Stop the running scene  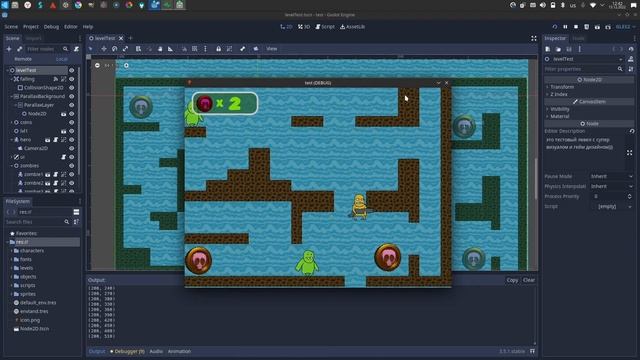576,27
